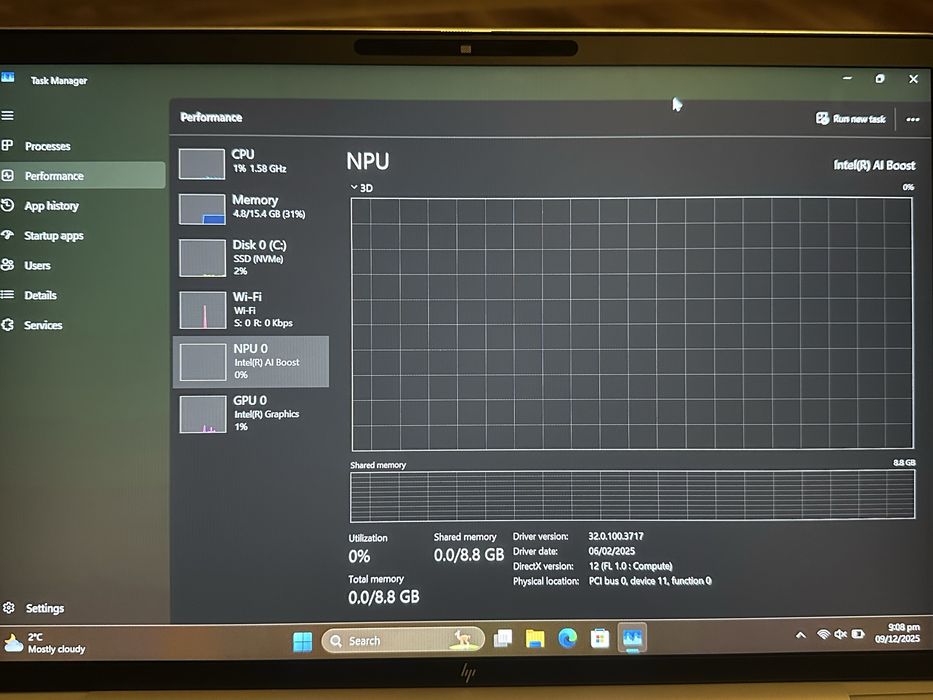Open the Processes page
This screenshot has width=933, height=700.
click(x=48, y=146)
